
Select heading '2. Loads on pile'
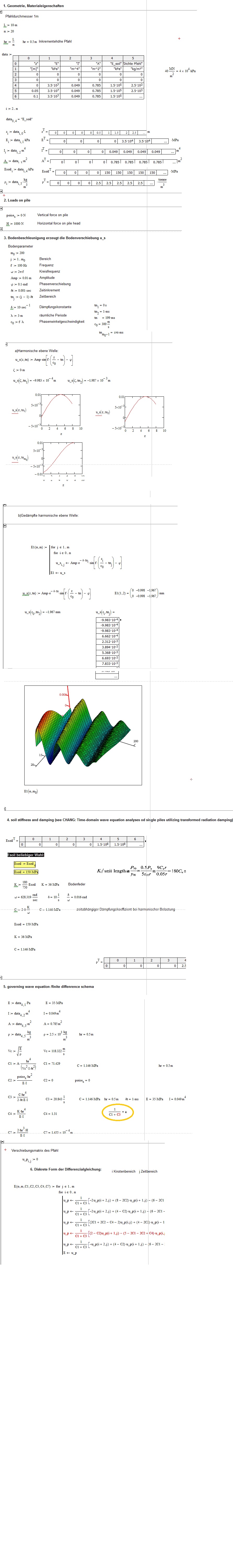[17, 200]
